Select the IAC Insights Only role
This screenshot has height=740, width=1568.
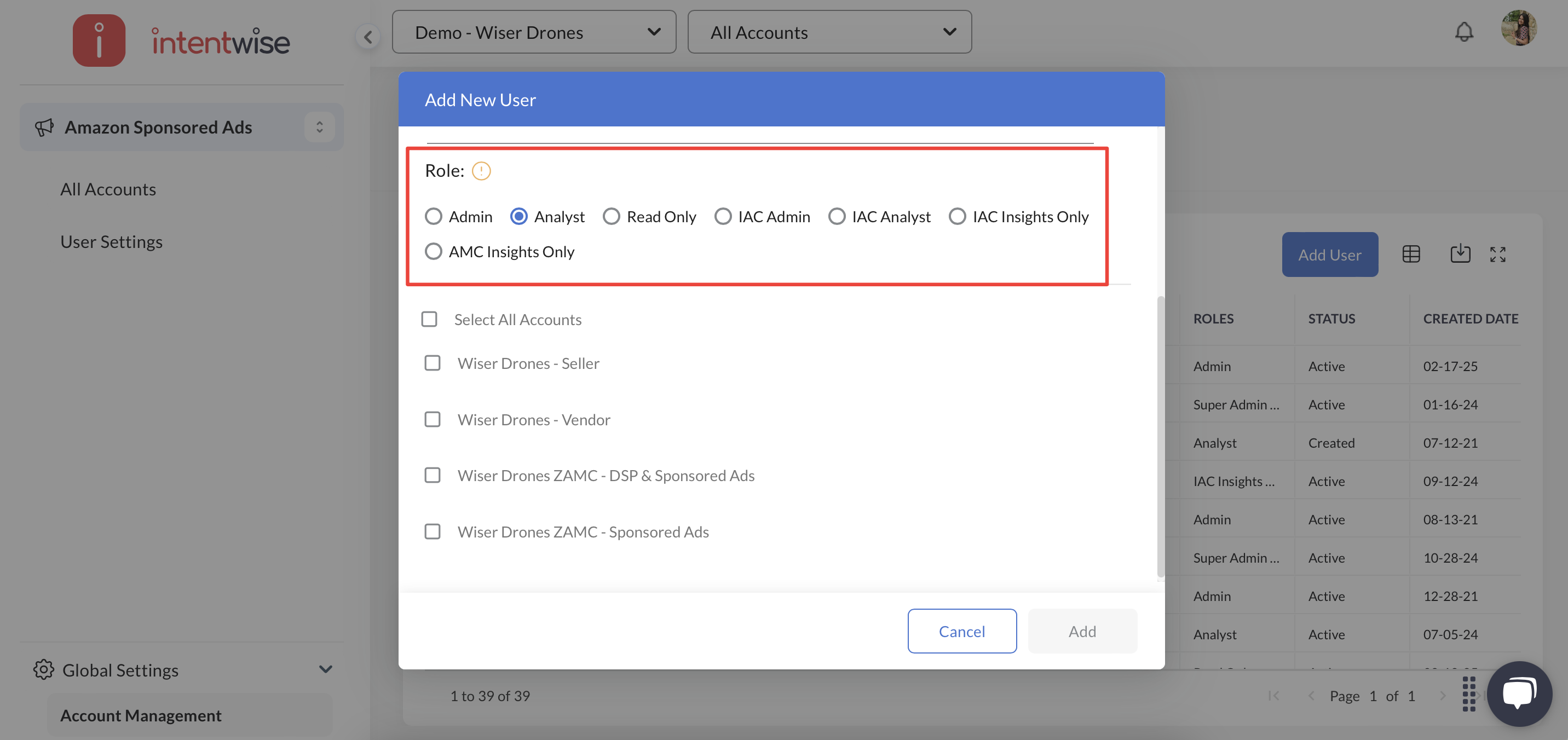[x=958, y=217]
